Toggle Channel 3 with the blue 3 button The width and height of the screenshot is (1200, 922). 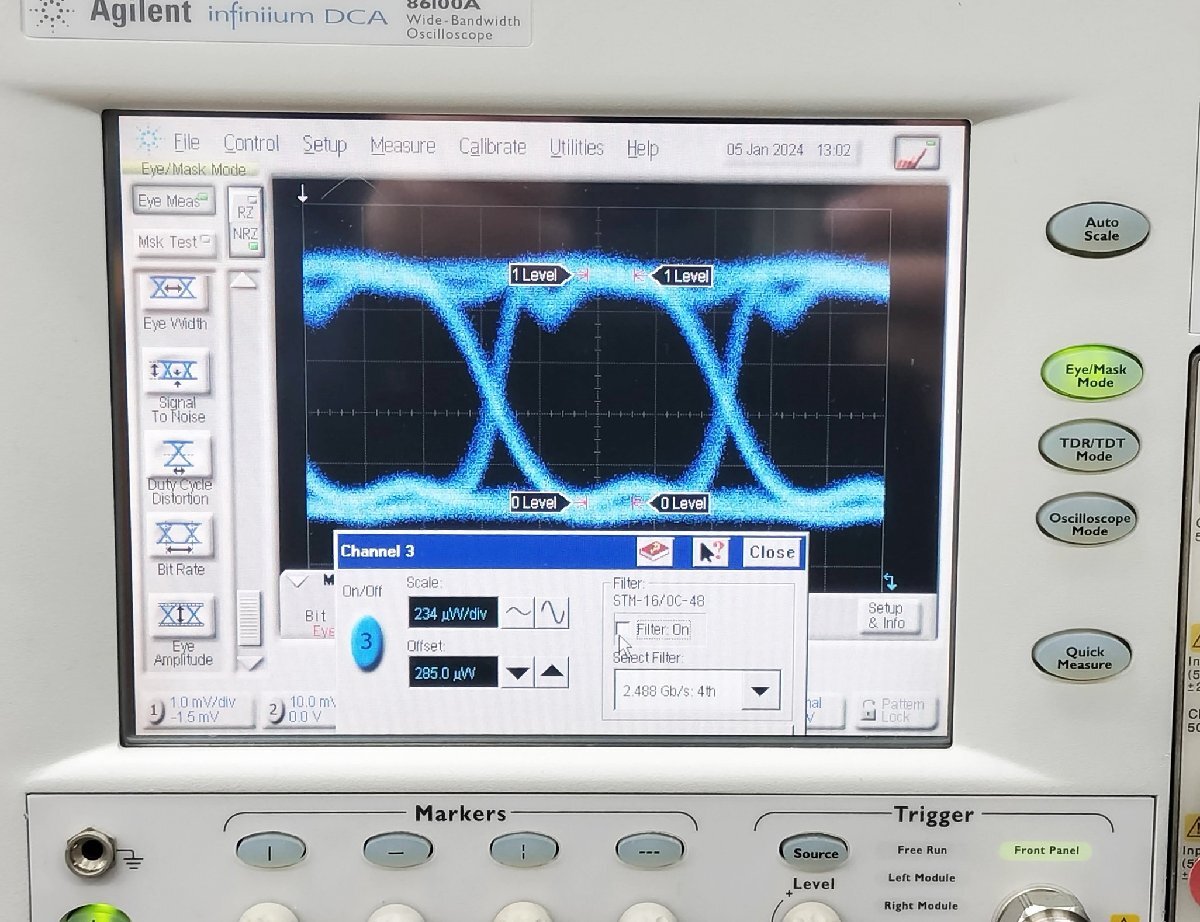tap(365, 641)
